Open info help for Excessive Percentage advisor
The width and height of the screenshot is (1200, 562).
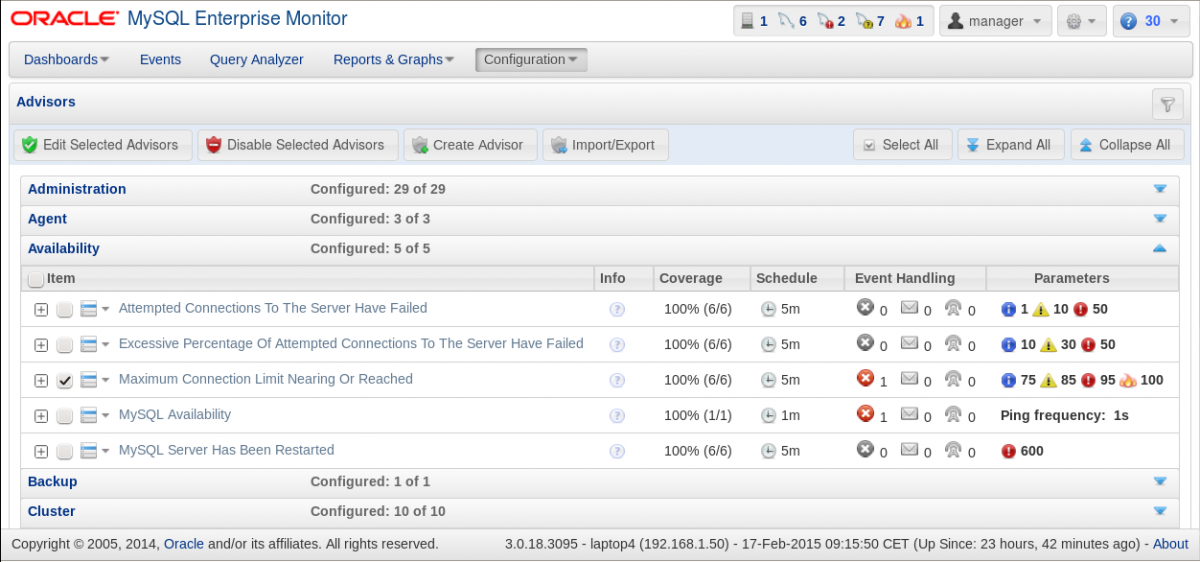coord(617,345)
